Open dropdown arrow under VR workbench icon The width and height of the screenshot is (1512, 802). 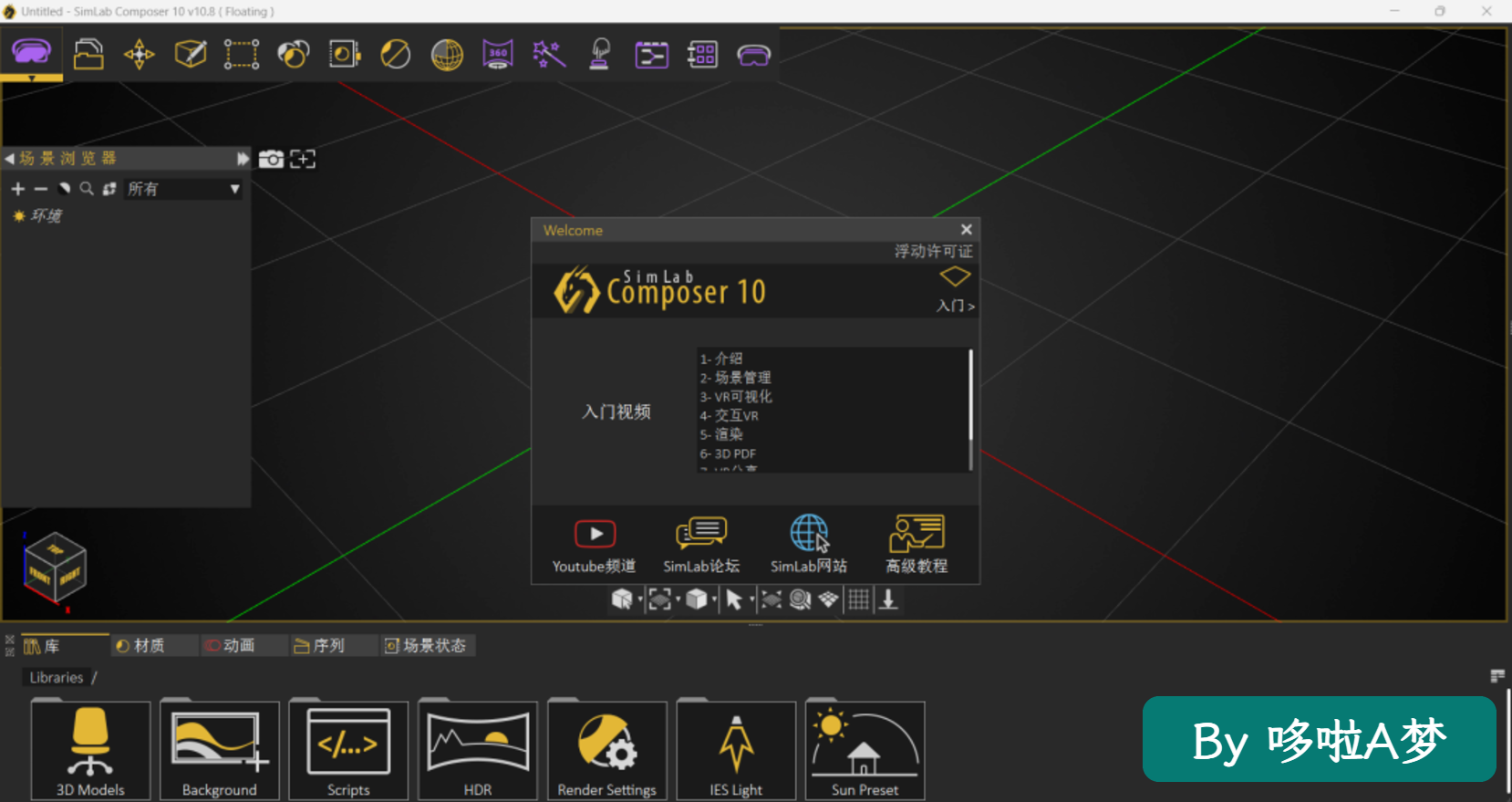coord(32,78)
